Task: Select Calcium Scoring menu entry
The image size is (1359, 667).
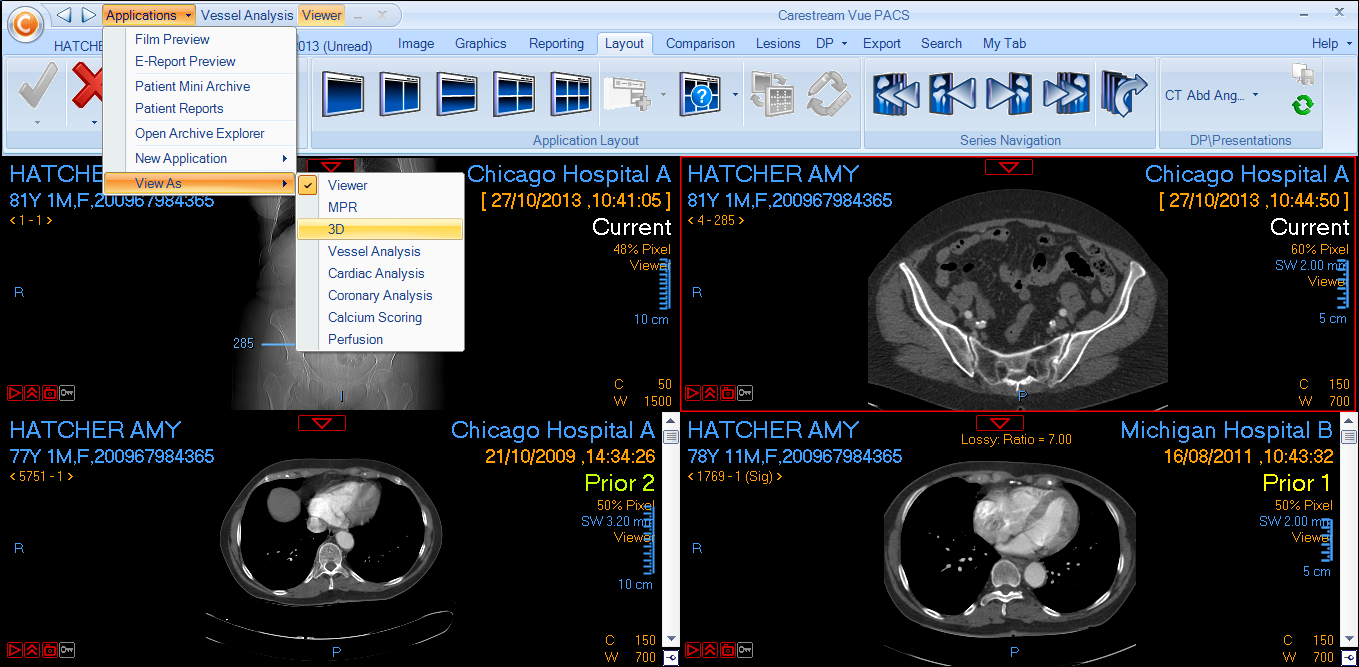Action: coord(380,317)
